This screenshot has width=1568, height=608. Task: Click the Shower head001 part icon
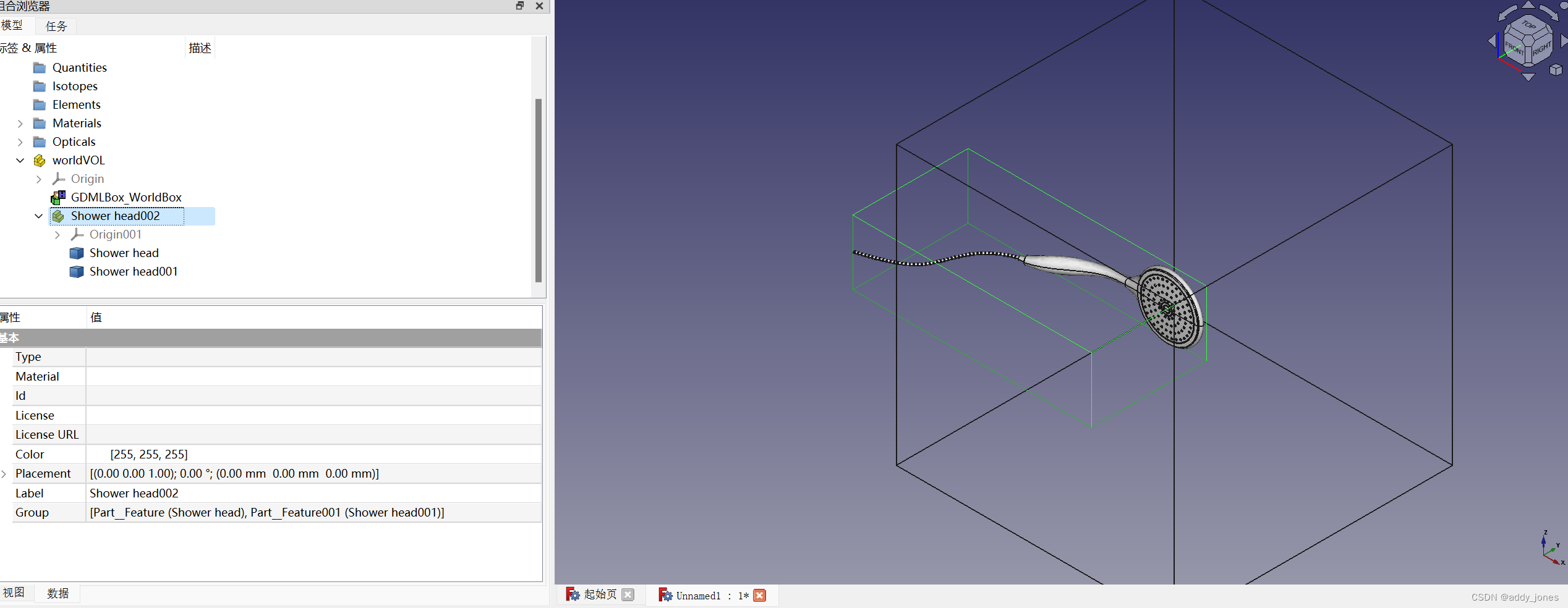click(77, 272)
